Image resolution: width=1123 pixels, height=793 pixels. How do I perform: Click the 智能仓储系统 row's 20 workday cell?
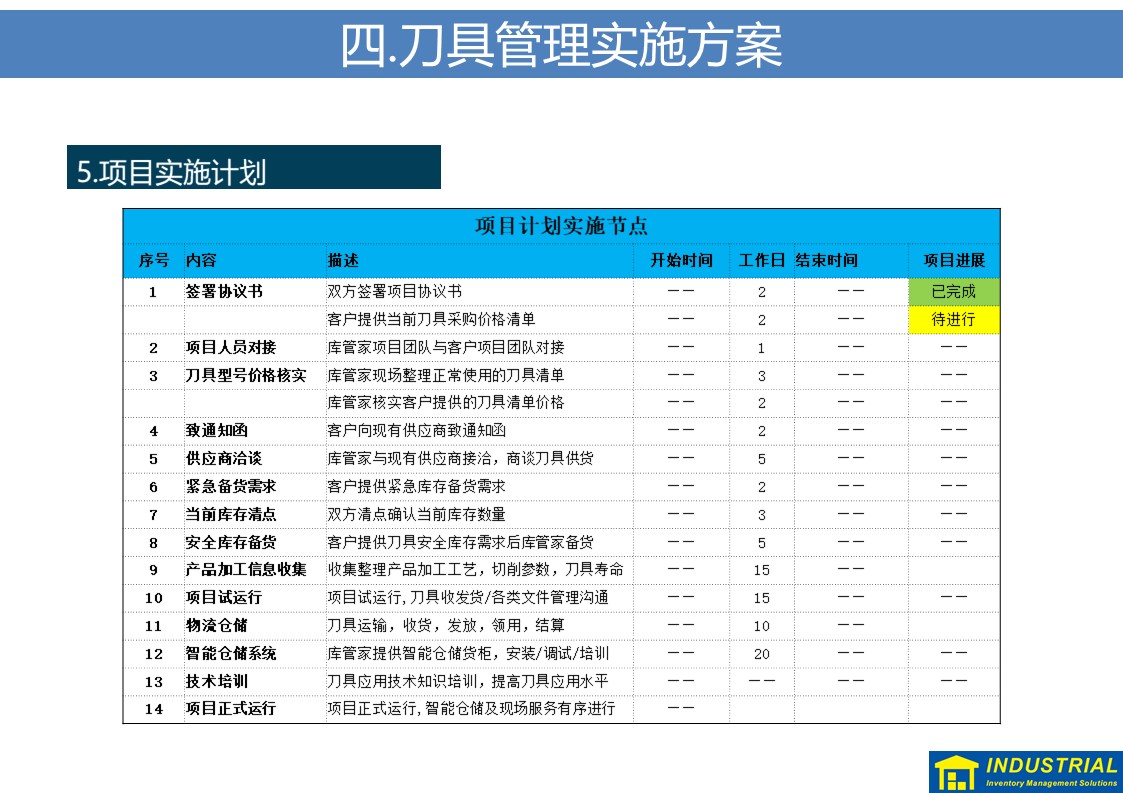point(761,654)
